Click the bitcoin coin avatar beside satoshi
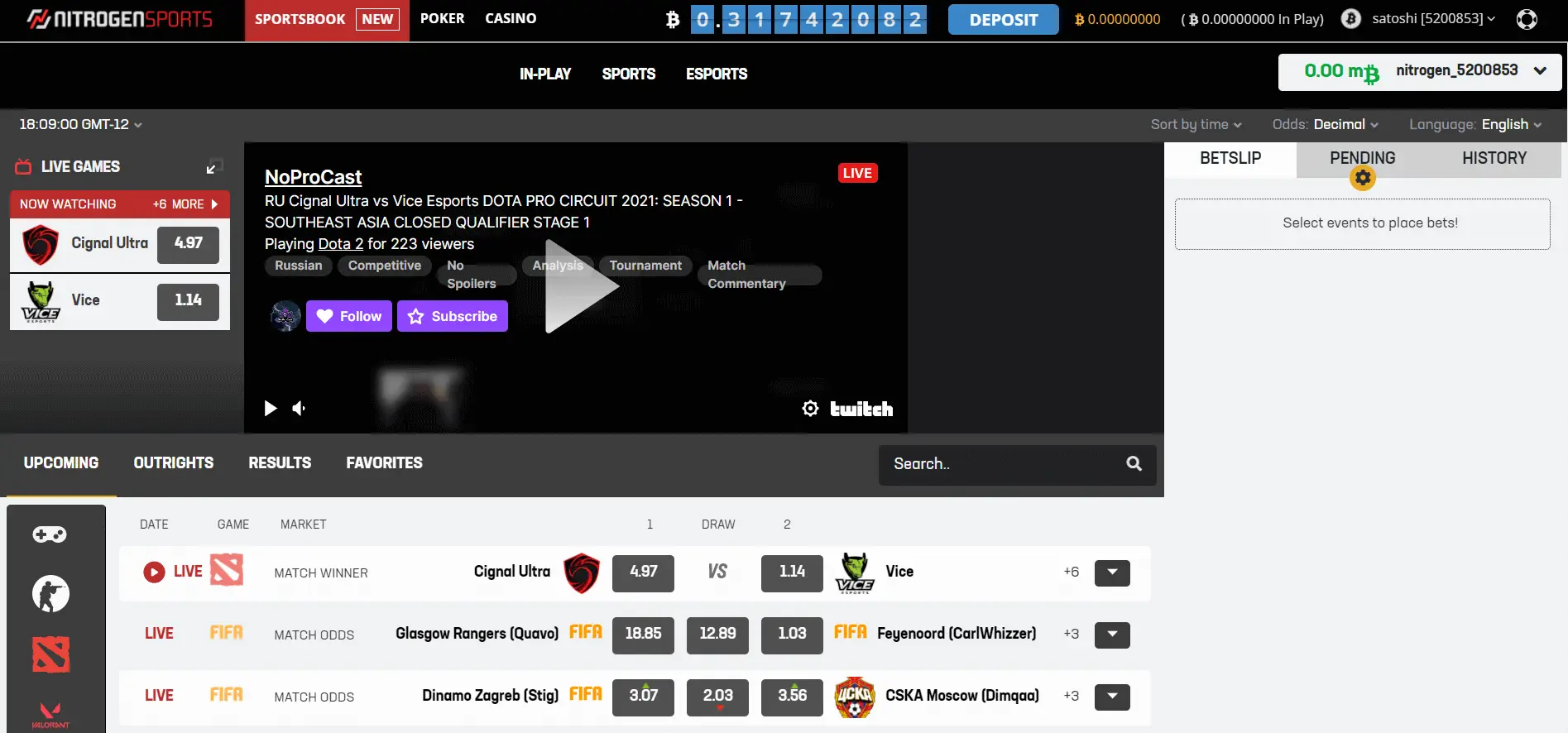Screen dimensions: 1568x733 point(1350,19)
